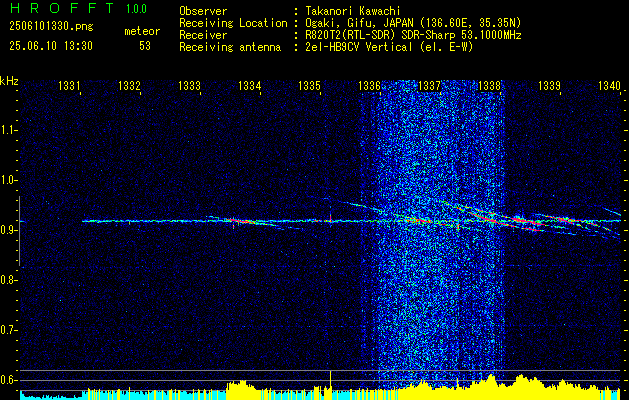Click the HROFFT title text
Image resolution: width=629 pixels, height=400 pixels.
[x=62, y=8]
